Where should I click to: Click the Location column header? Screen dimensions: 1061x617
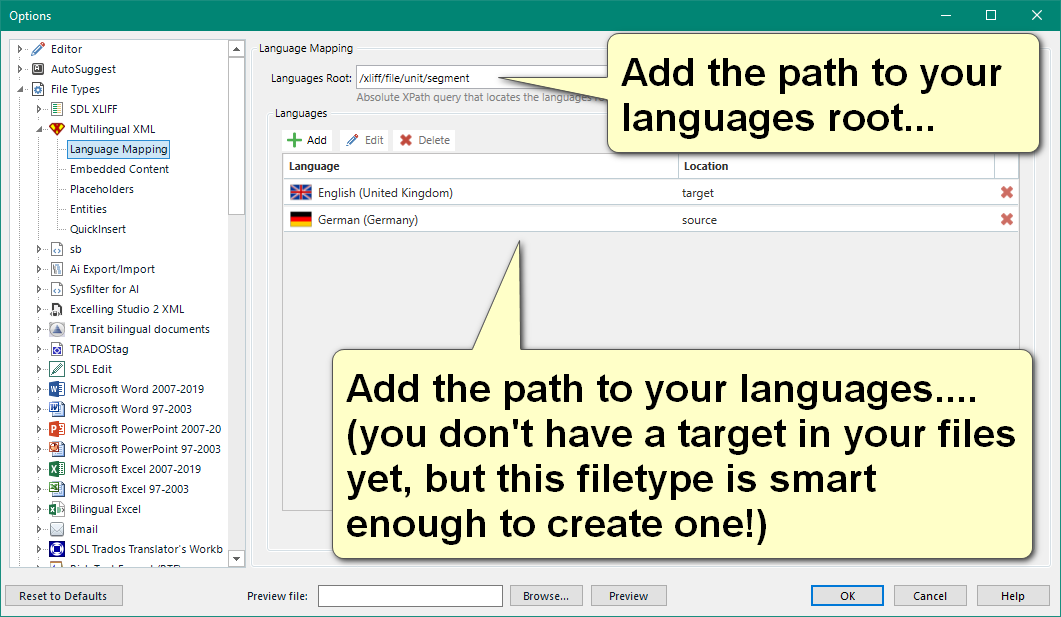(836, 166)
